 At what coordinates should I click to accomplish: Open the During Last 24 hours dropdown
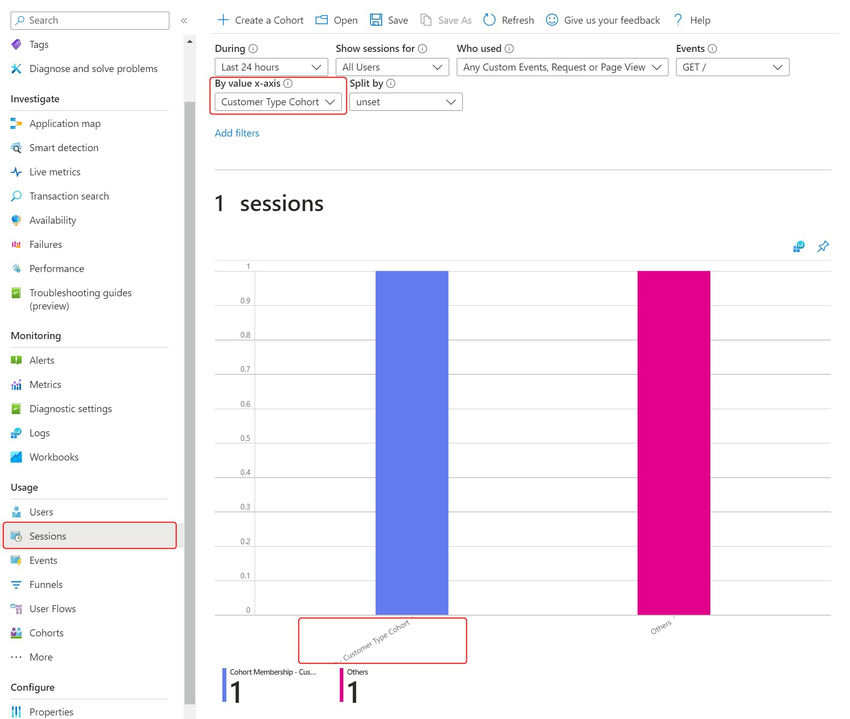pos(271,67)
